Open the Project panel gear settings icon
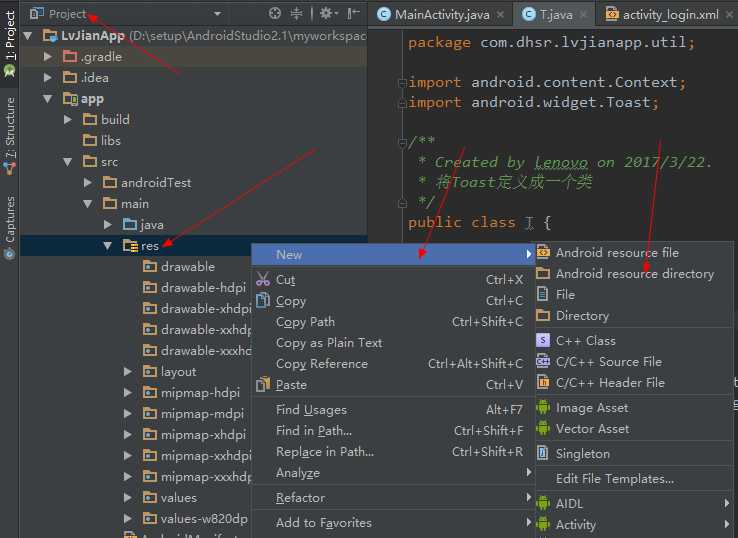This screenshot has width=738, height=538. point(328,14)
